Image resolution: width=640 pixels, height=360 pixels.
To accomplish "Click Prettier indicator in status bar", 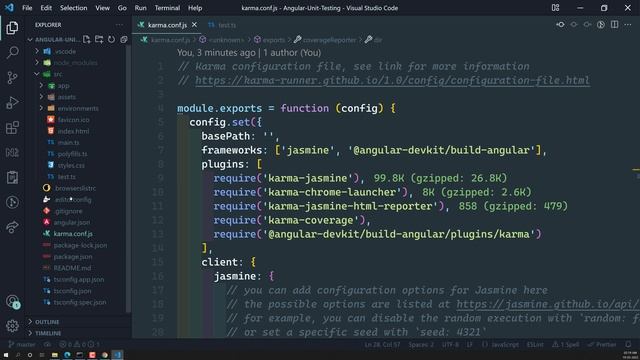I will pos(602,344).
